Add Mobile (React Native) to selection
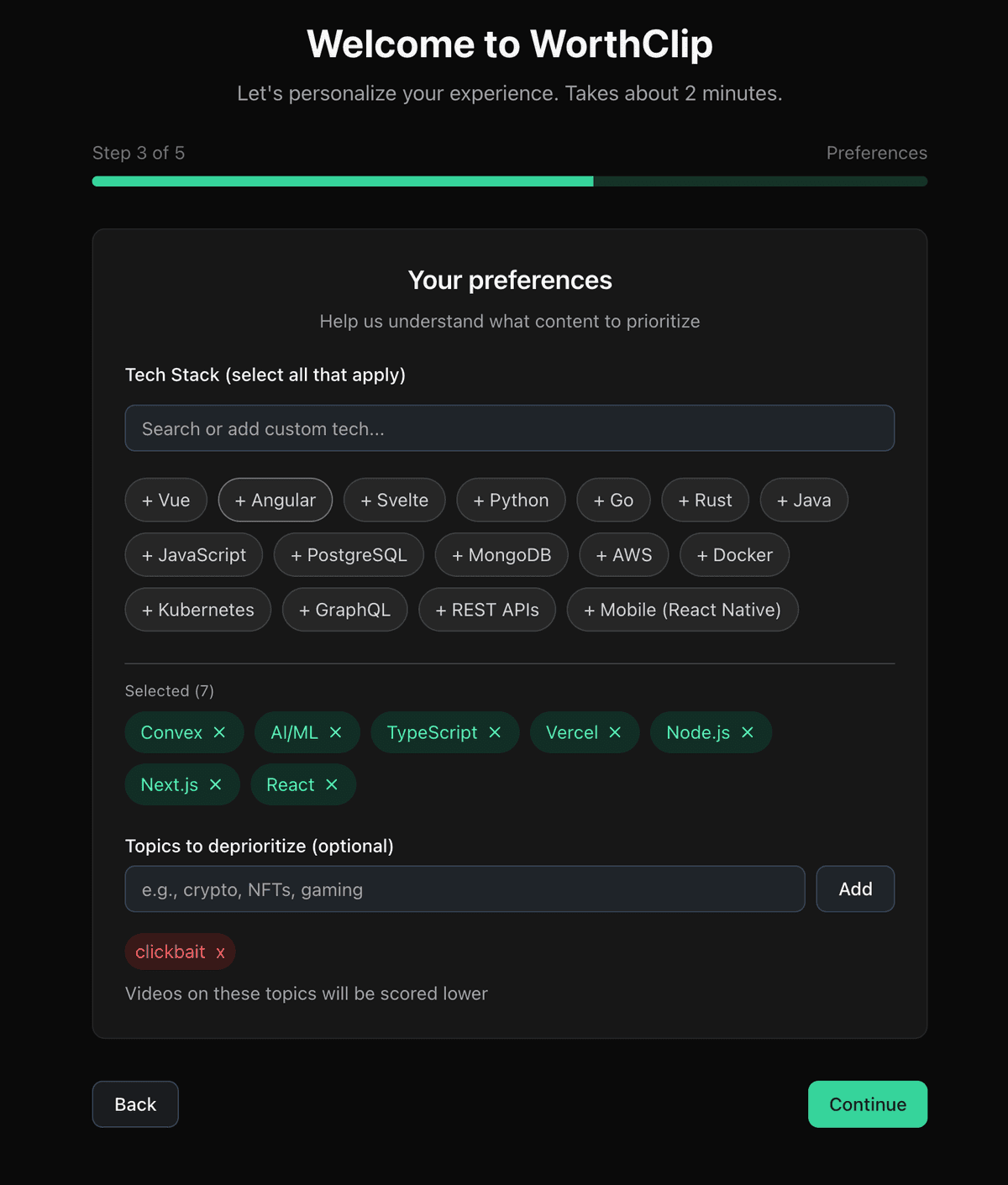Image resolution: width=1008 pixels, height=1185 pixels. pos(682,610)
